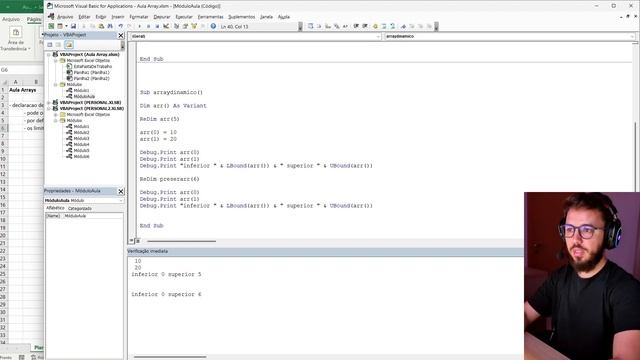Stop execution with the Reset icon
This screenshot has width=640, height=360.
(157, 26)
